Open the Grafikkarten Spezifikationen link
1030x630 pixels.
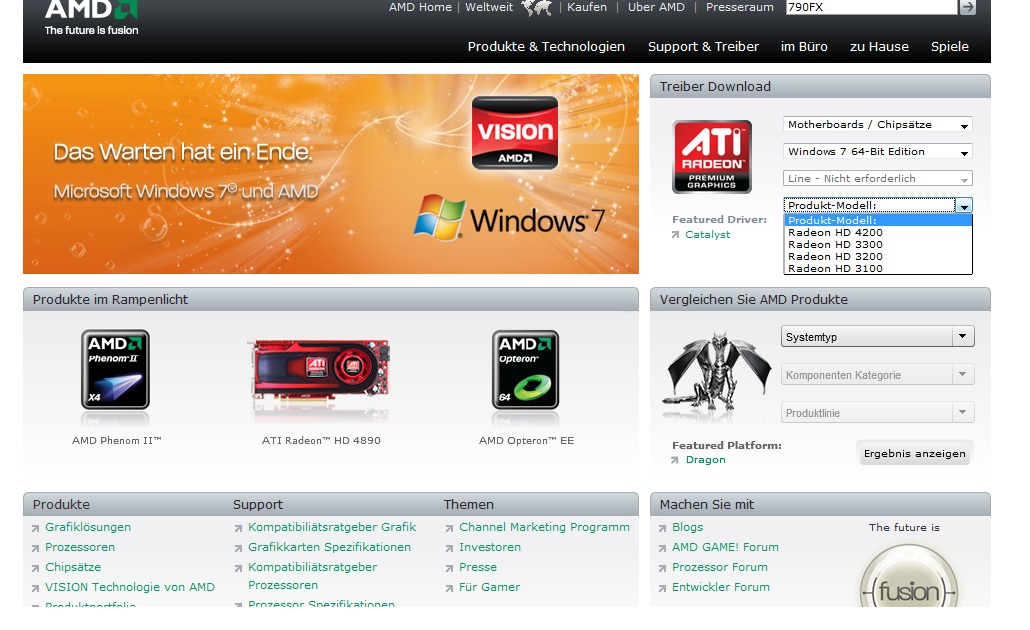pos(329,547)
